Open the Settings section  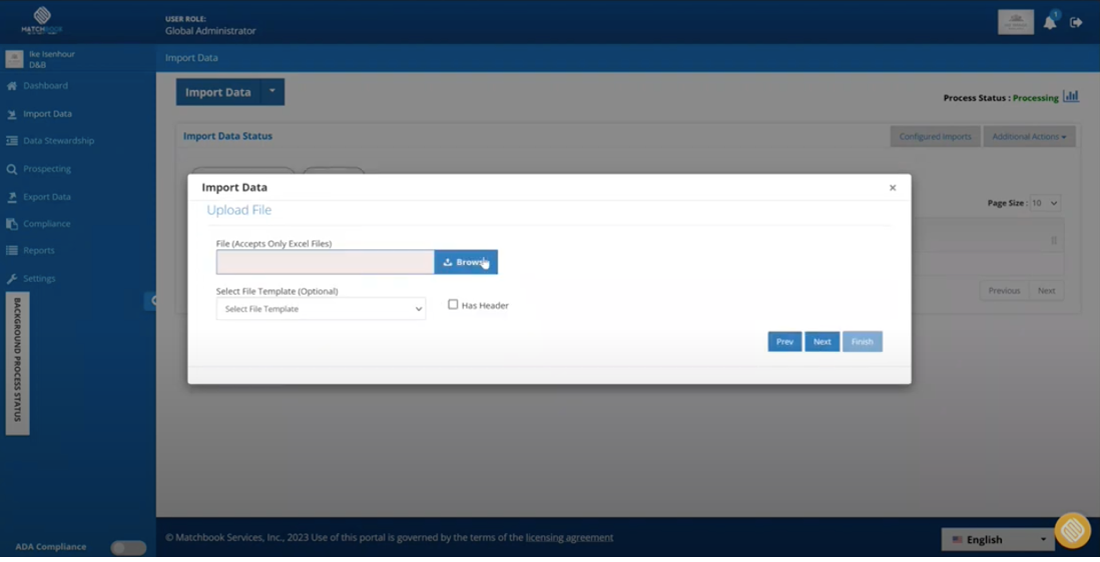click(x=39, y=279)
